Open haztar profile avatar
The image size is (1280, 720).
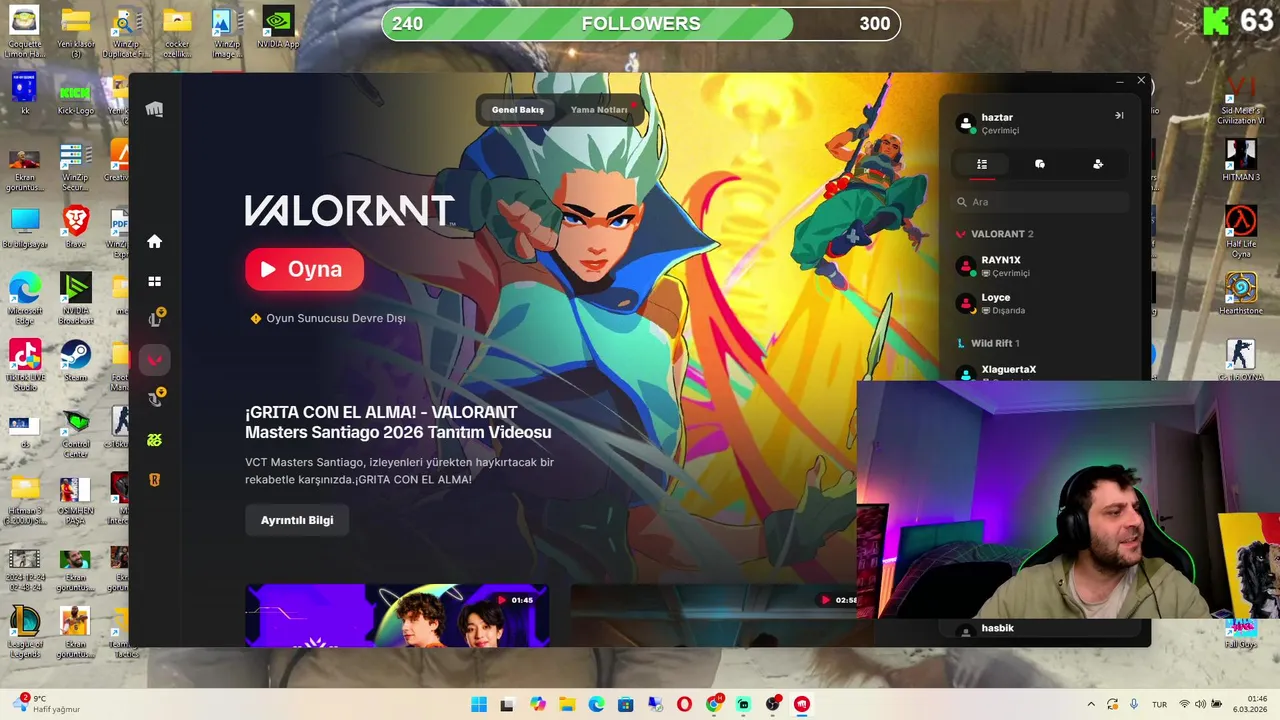(x=966, y=123)
